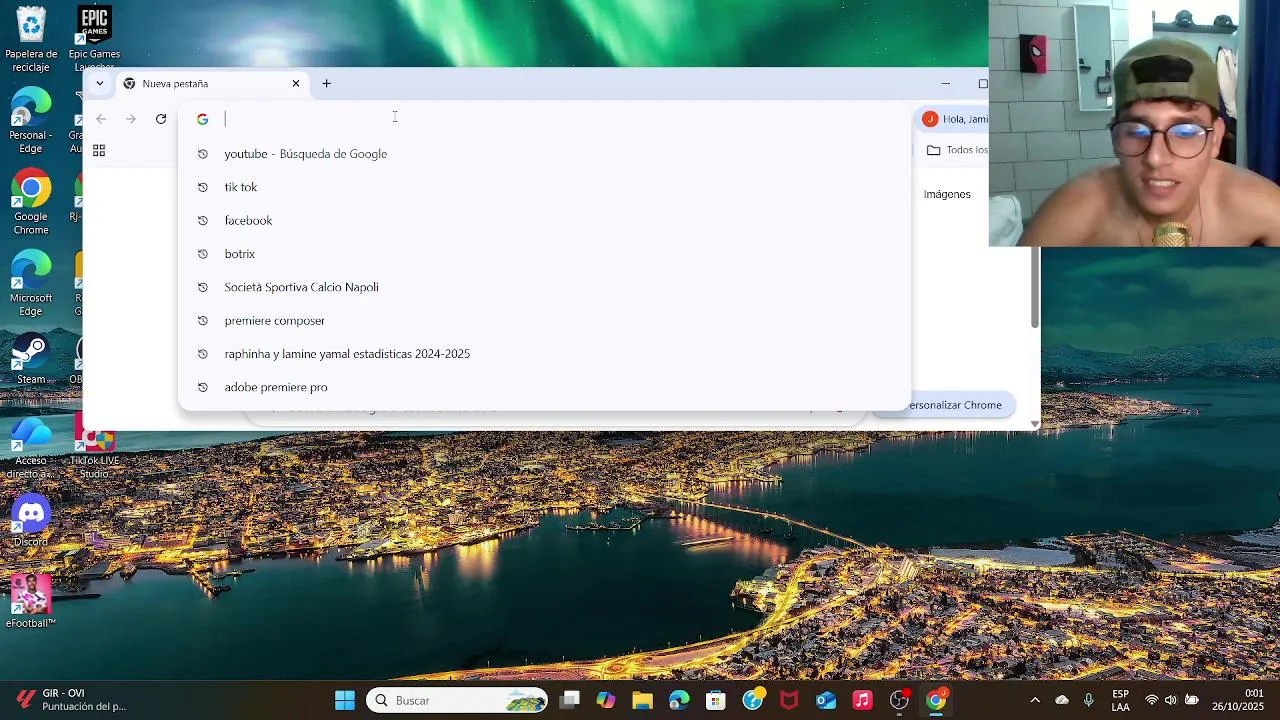Open Apple Music taskbar icon
1280x720 pixels.
pyautogui.click(x=862, y=700)
